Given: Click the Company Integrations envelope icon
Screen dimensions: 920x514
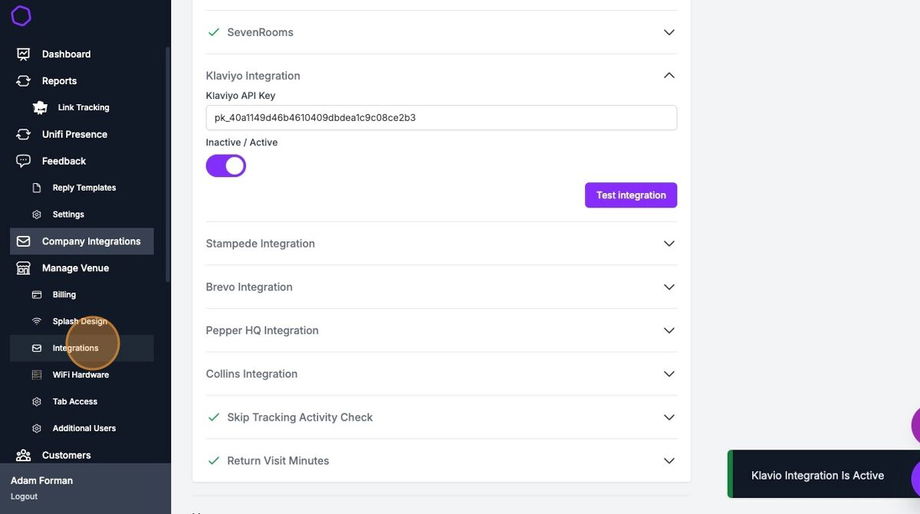Looking at the screenshot, I should pos(23,241).
